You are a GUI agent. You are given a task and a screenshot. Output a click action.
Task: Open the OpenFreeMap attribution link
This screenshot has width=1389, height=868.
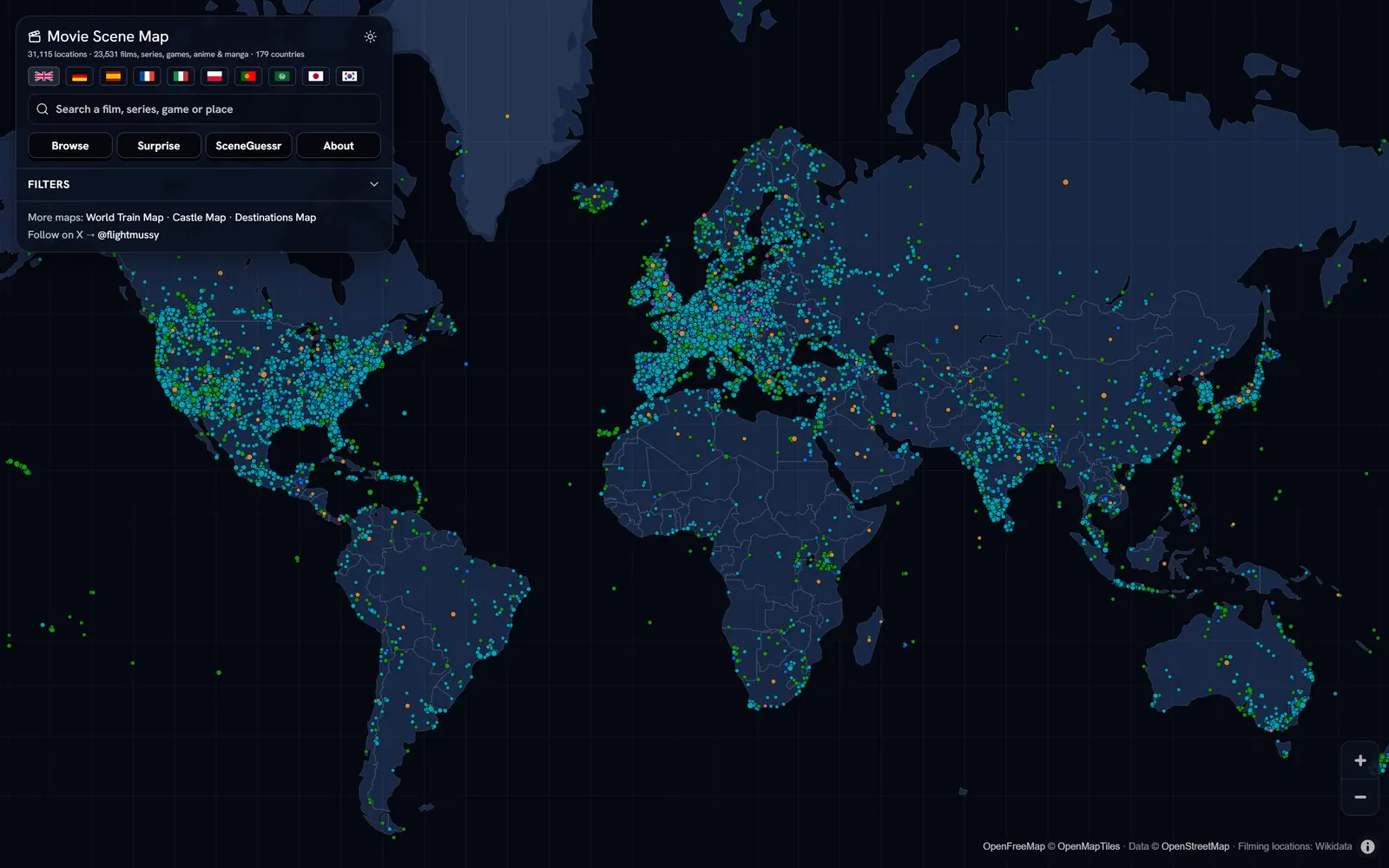pos(1014,846)
